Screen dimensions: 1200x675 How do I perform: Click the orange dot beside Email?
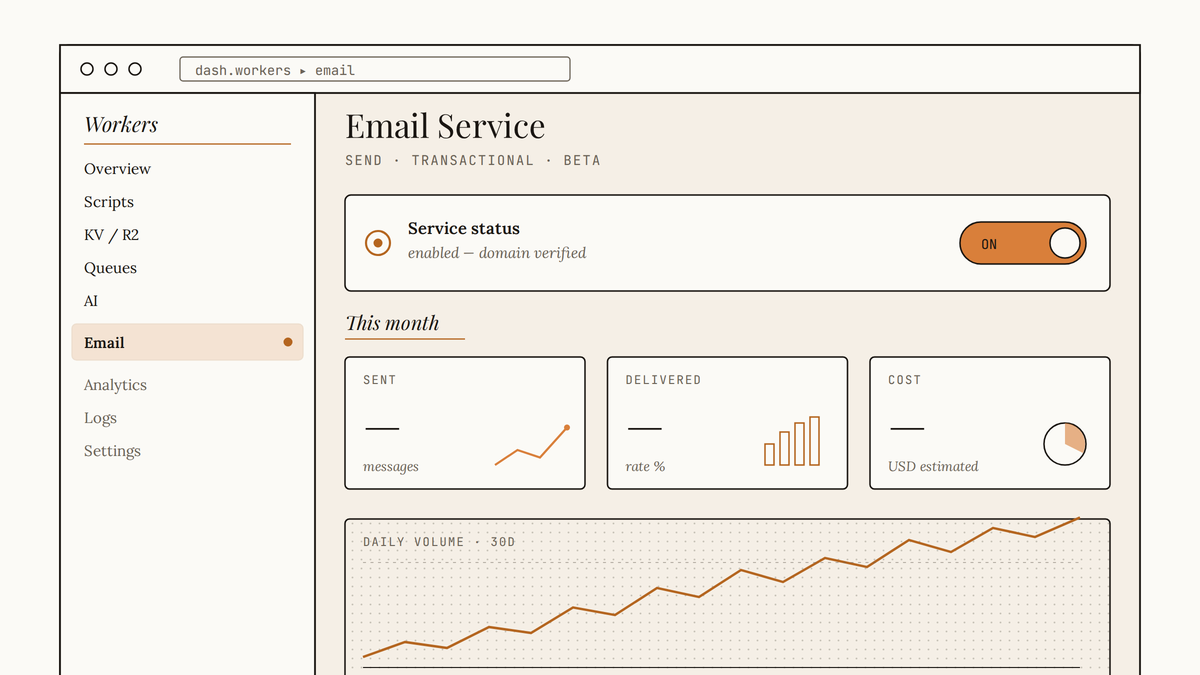(x=288, y=342)
